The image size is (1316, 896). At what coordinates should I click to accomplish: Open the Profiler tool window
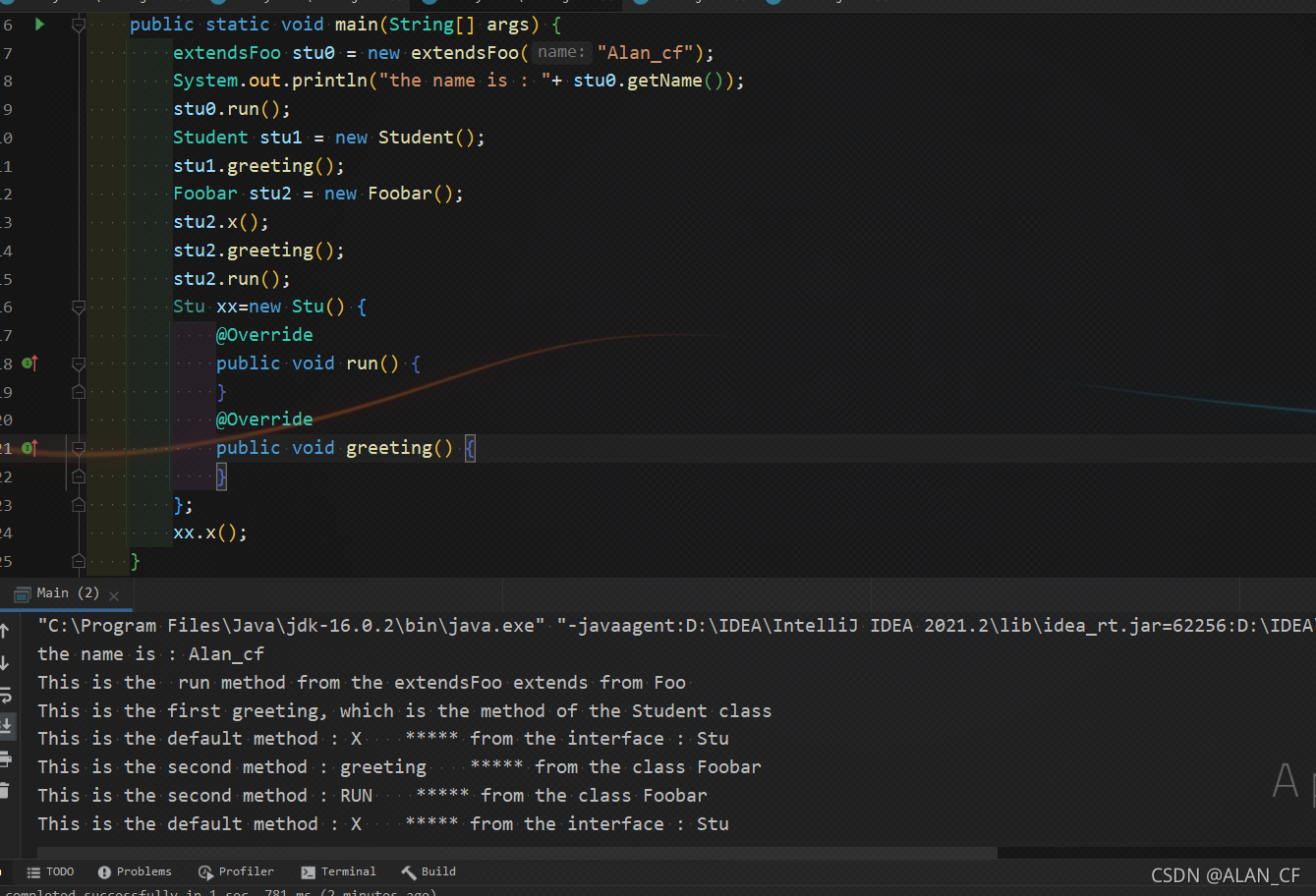pyautogui.click(x=236, y=871)
